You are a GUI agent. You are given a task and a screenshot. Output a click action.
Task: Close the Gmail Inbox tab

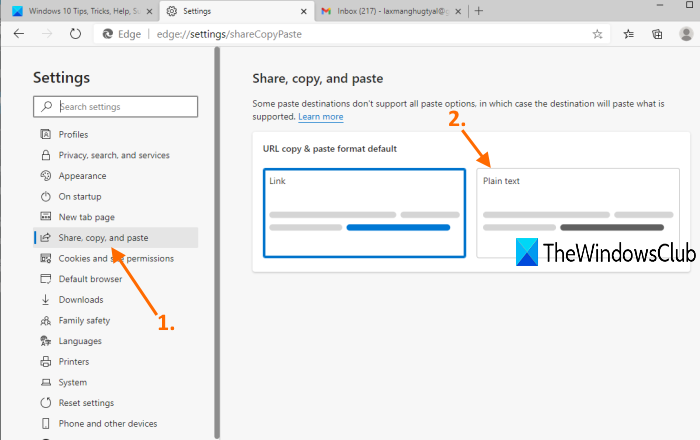tap(458, 12)
